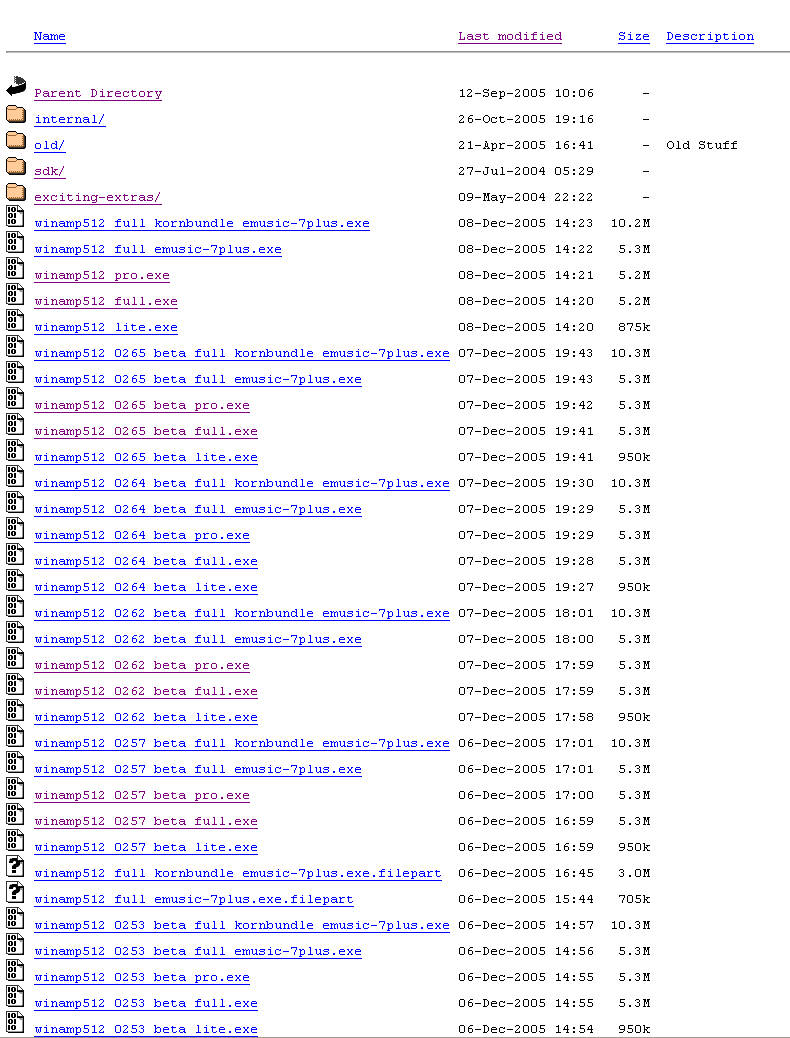Image resolution: width=790 pixels, height=1038 pixels.
Task: Click binary icon beside winamp512_0253_beta_full_kornbundle_emusic-7plus.exe
Action: pyautogui.click(x=15, y=919)
